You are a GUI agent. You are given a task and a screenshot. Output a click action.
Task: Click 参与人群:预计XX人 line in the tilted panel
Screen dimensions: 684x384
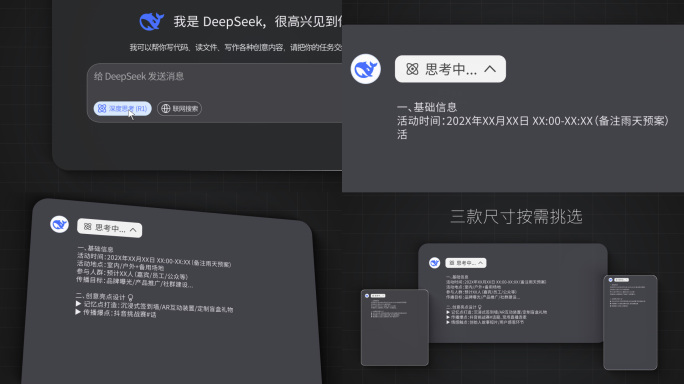(x=132, y=274)
